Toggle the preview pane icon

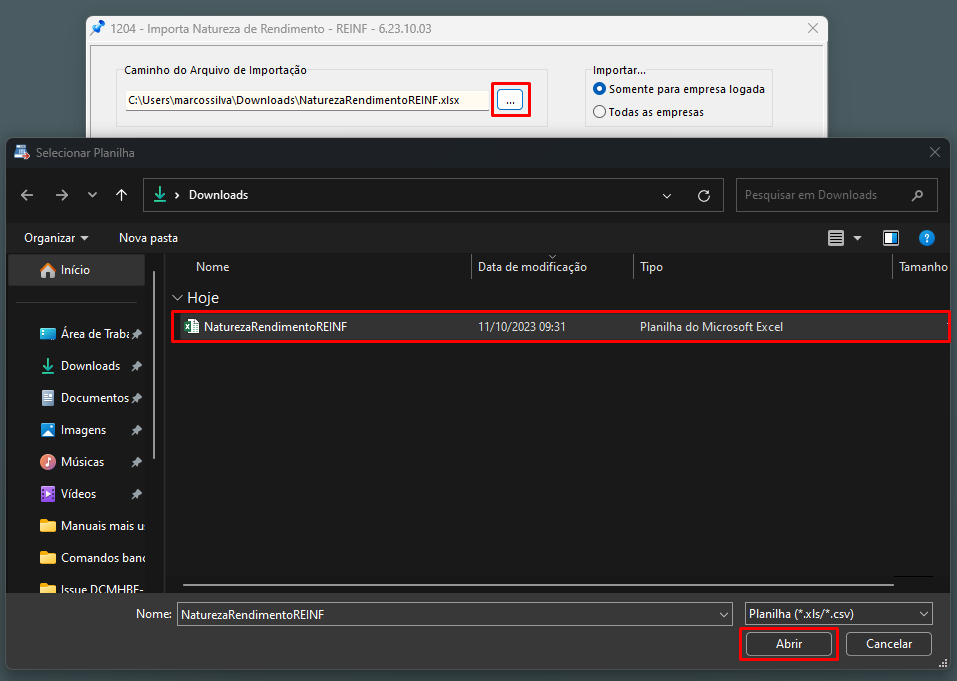pyautogui.click(x=890, y=238)
